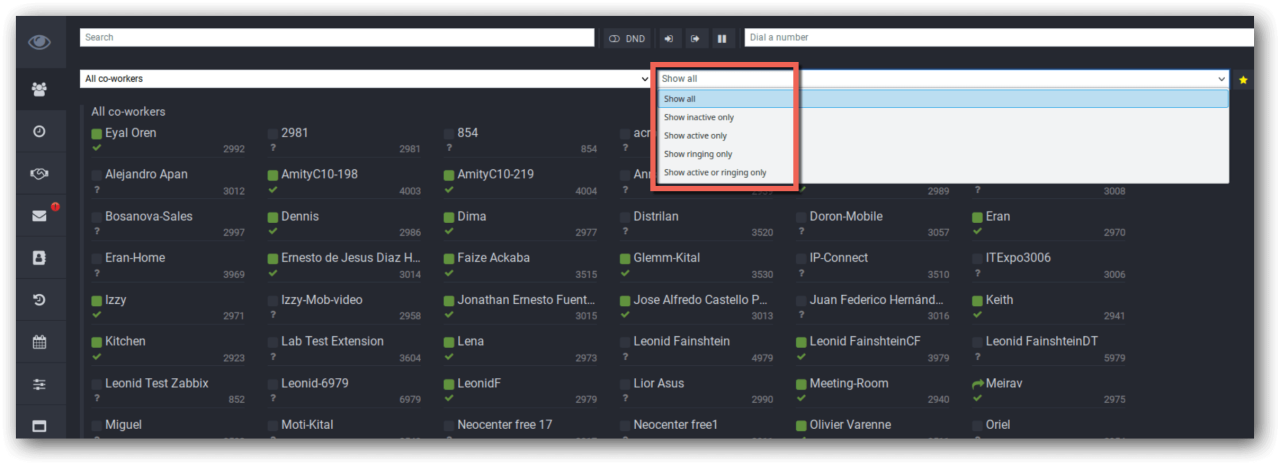The image size is (1280, 465).
Task: Click the status box next to Alejandro Apan
Action: pos(97,176)
